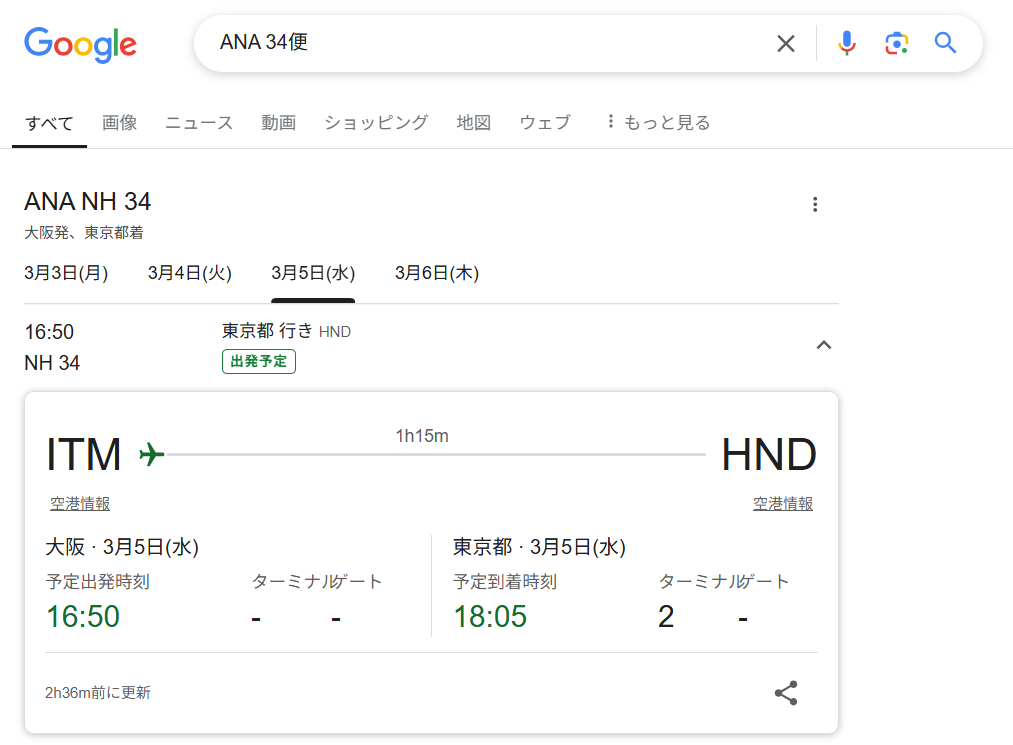Open Google Lens image search
Image resolution: width=1013 pixels, height=745 pixels.
click(896, 43)
